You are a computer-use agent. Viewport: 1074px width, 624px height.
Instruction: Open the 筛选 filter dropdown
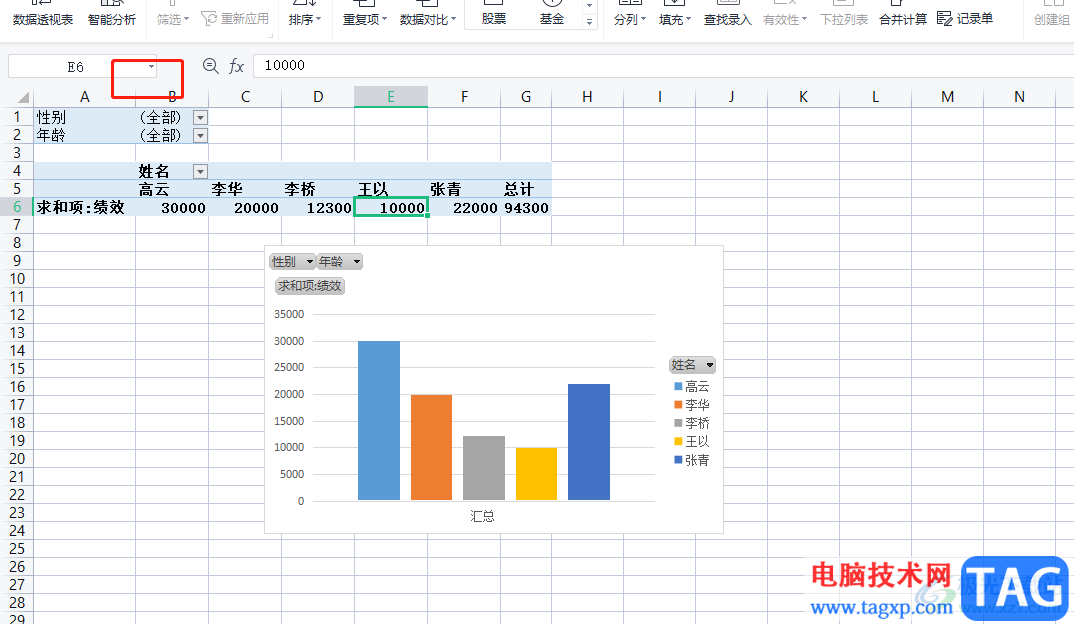(x=173, y=15)
